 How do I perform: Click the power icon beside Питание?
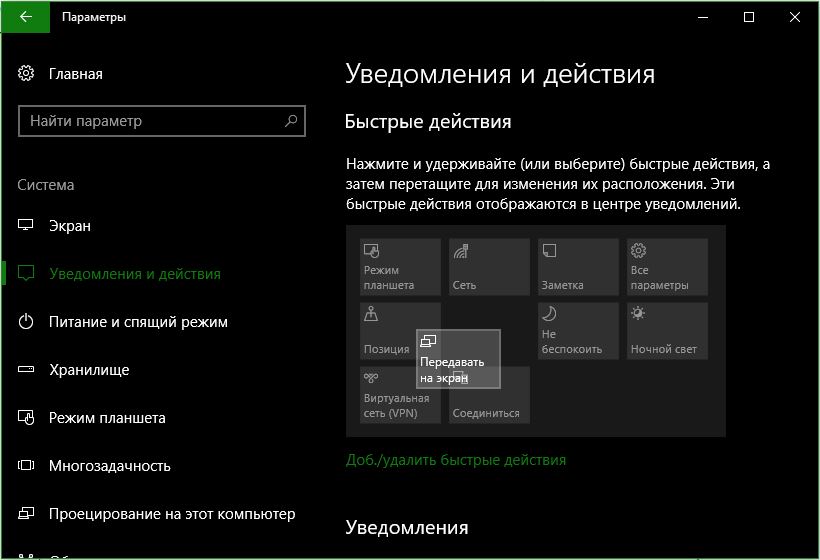click(x=26, y=321)
